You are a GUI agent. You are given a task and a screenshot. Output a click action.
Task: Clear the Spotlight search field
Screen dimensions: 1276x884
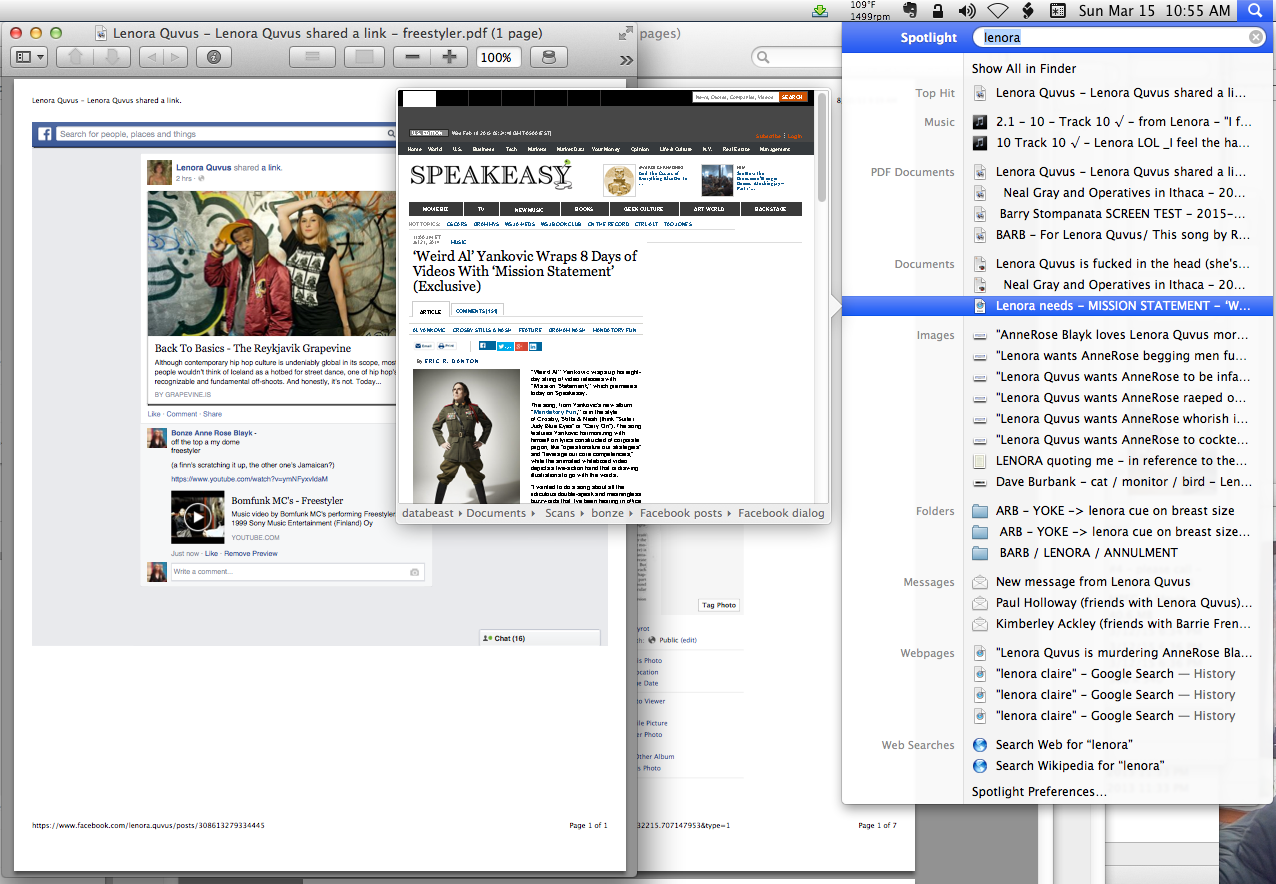tap(1256, 38)
